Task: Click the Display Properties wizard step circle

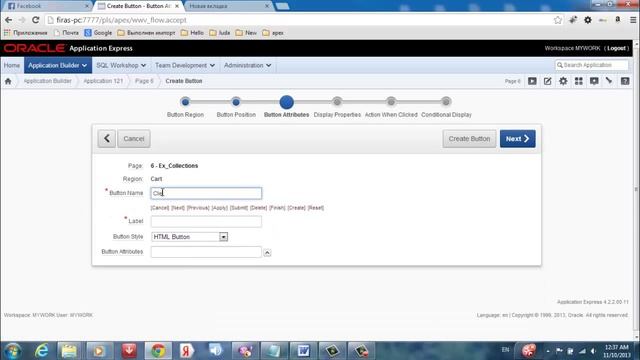Action: click(337, 102)
